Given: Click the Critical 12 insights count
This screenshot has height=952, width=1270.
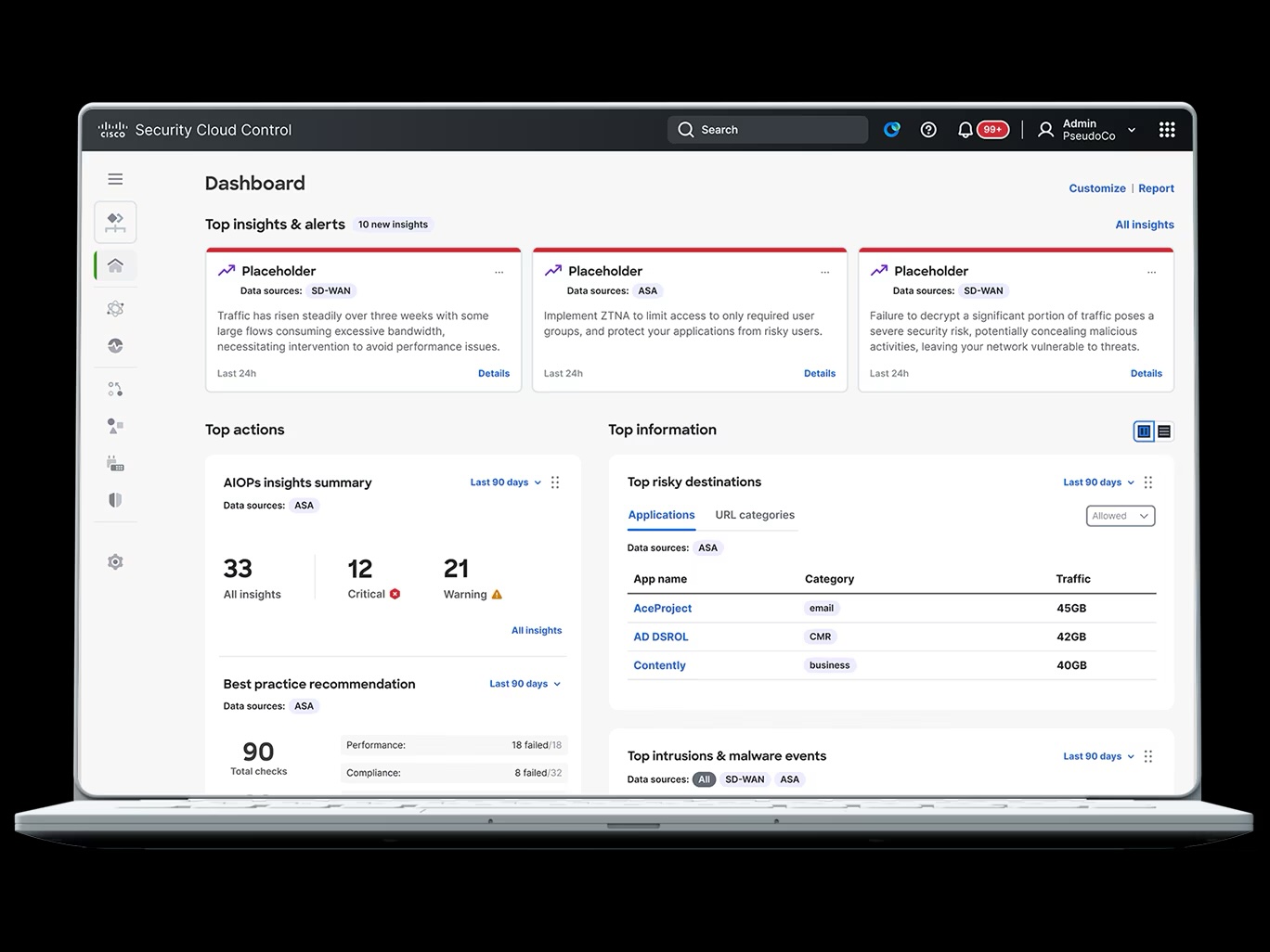Looking at the screenshot, I should [x=374, y=578].
